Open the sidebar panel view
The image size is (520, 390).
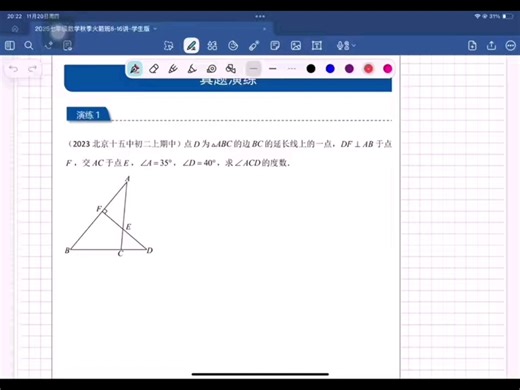click(x=10, y=45)
